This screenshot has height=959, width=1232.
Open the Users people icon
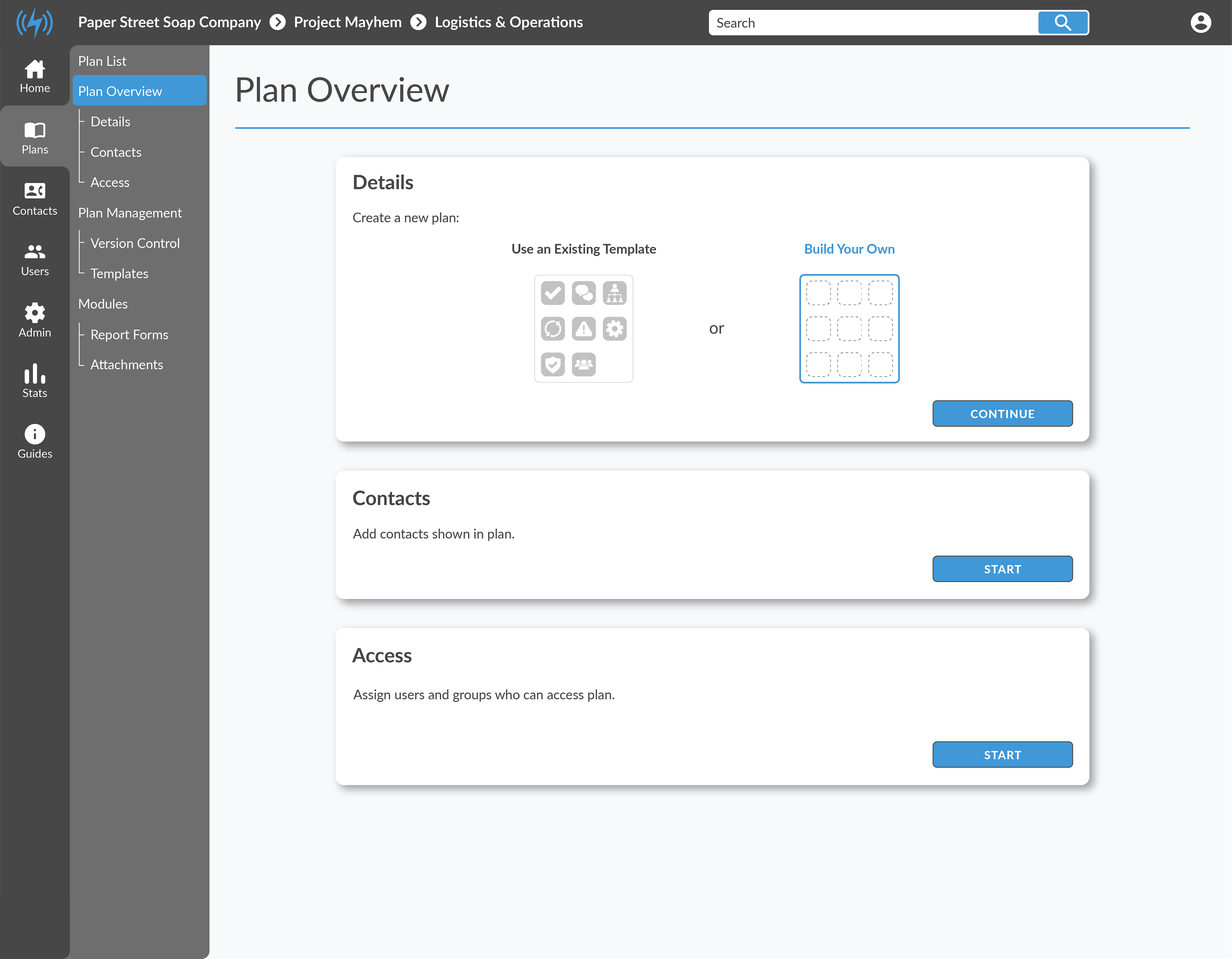[34, 251]
